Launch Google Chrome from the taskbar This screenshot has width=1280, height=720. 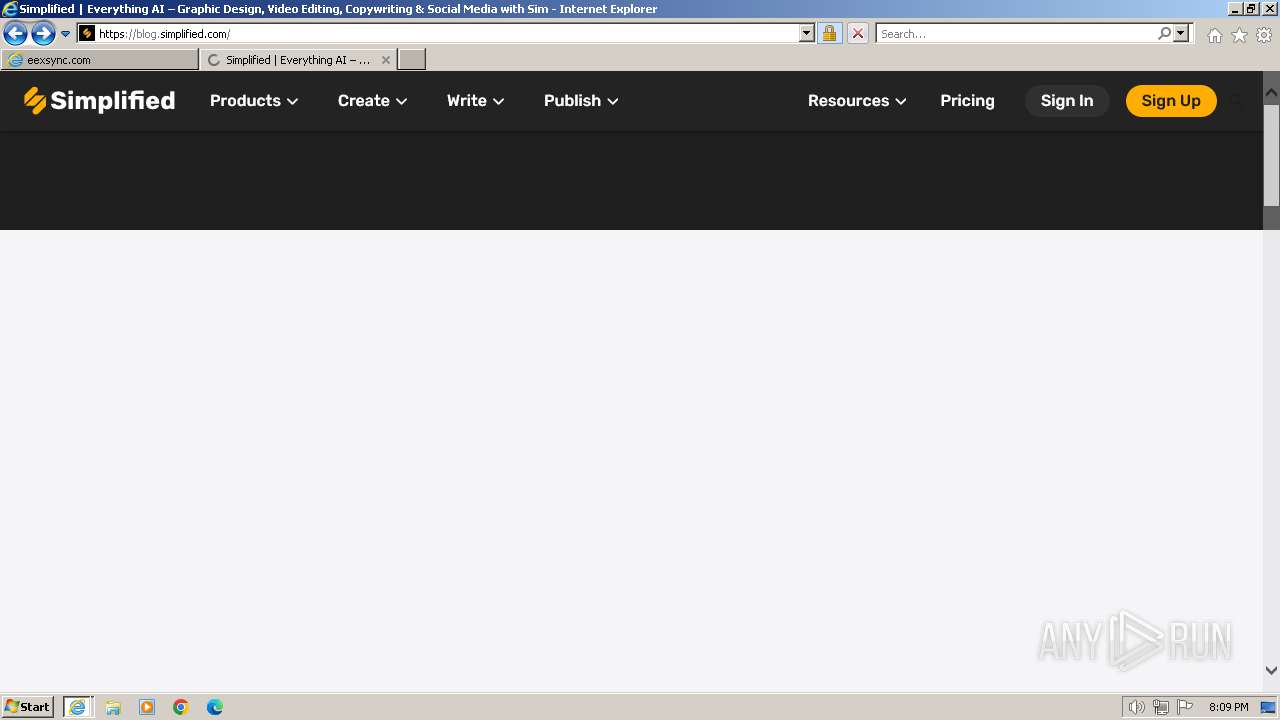coord(181,707)
